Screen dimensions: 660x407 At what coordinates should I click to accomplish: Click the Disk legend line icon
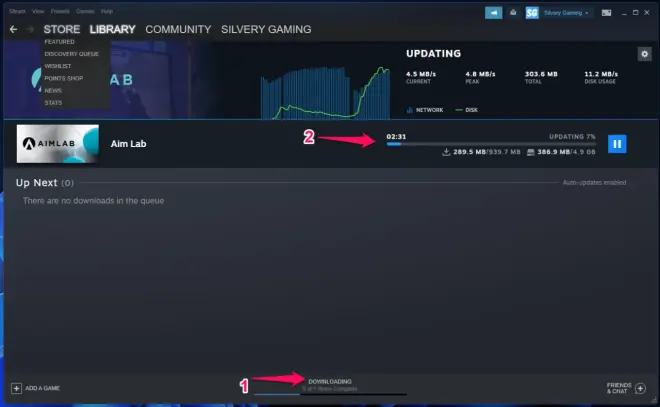(x=459, y=110)
